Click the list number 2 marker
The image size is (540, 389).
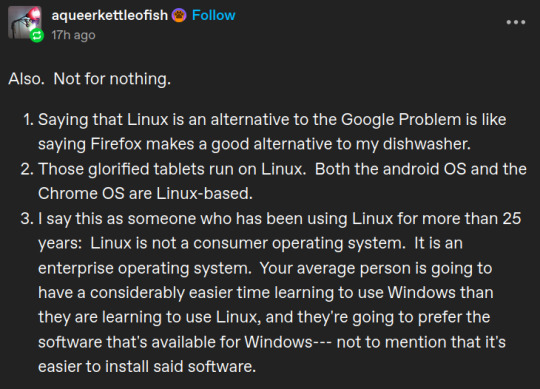(27, 169)
